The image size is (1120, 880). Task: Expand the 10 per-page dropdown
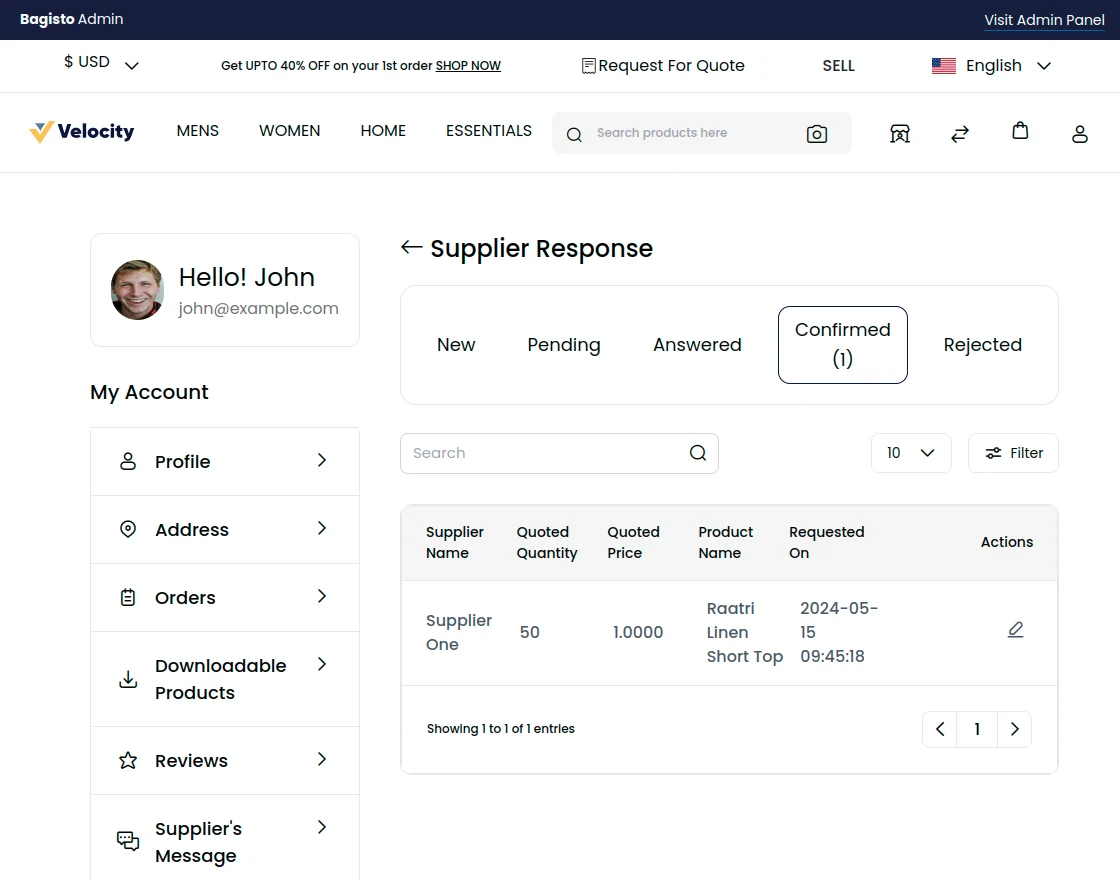[910, 453]
